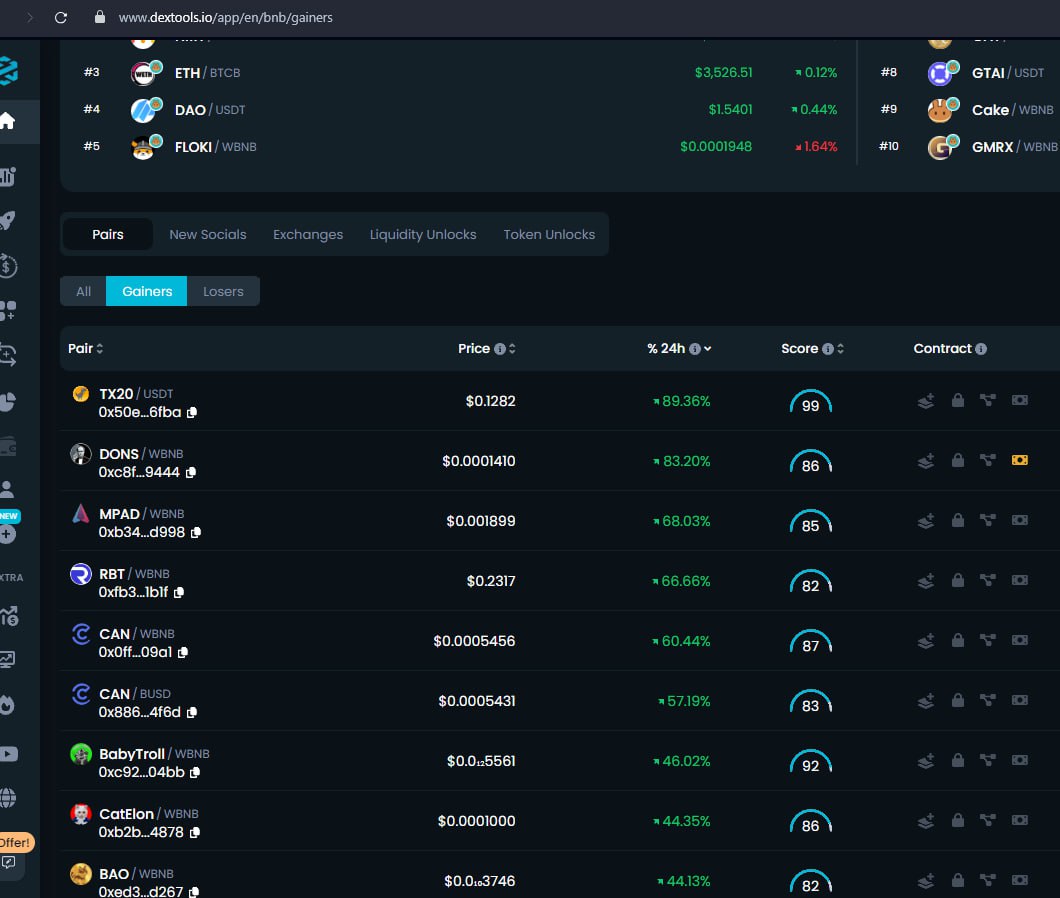This screenshot has width=1060, height=898.
Task: Open the home dashboard sidebar icon
Action: point(7,121)
